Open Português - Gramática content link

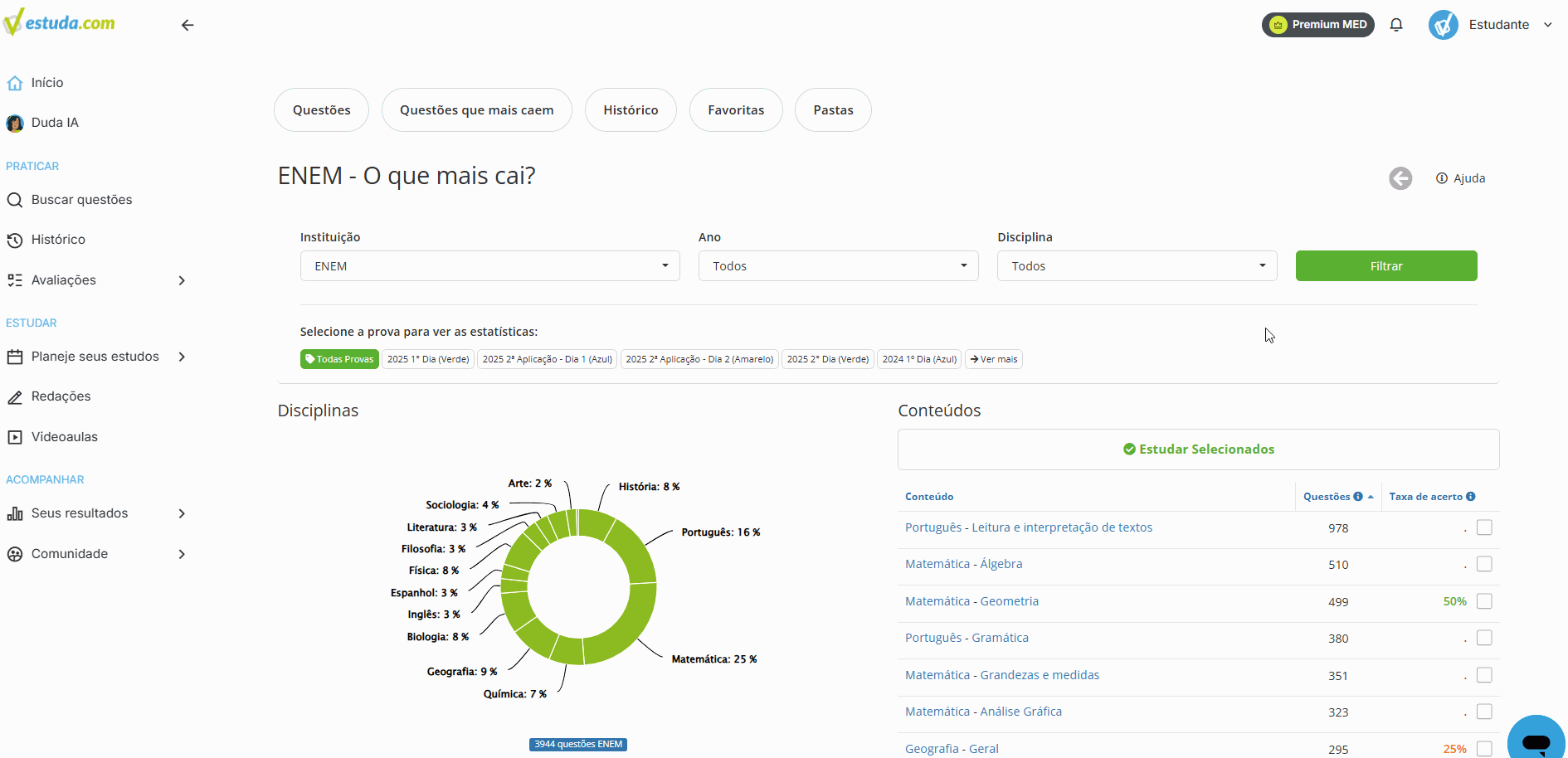pyautogui.click(x=967, y=638)
